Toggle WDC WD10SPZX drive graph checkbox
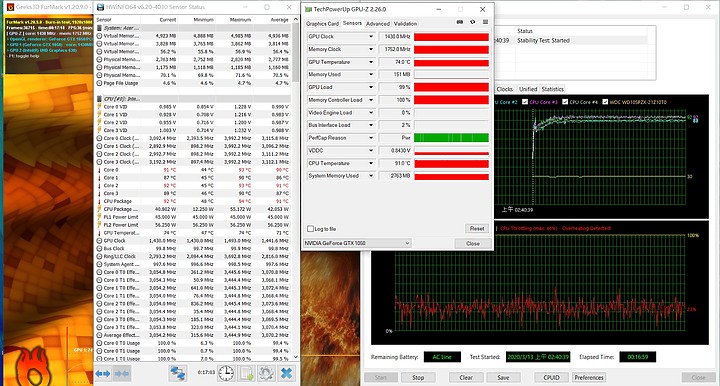 pos(605,102)
